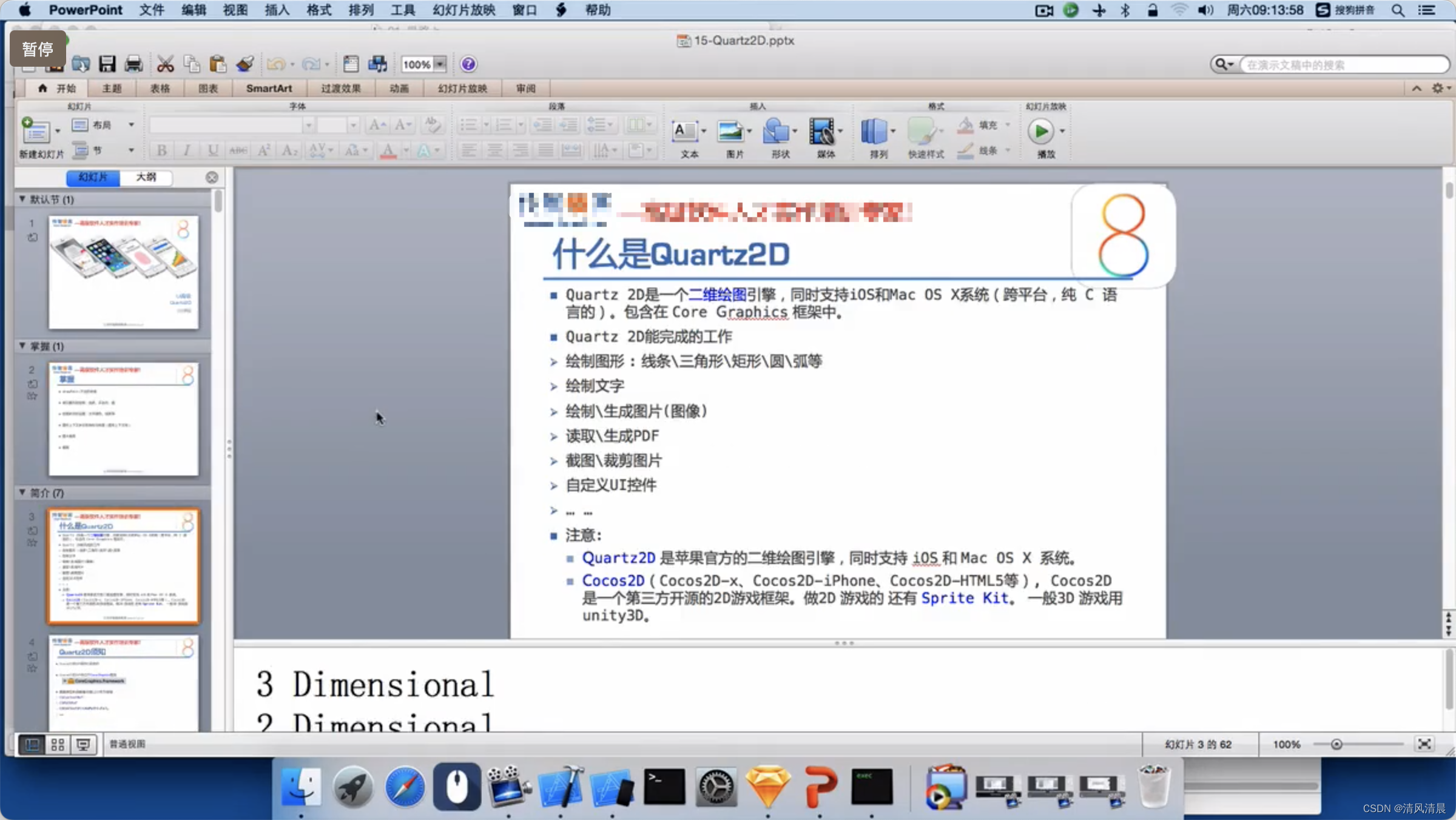1456x820 pixels.
Task: Close the slide thumbnail pane
Action: 212,177
